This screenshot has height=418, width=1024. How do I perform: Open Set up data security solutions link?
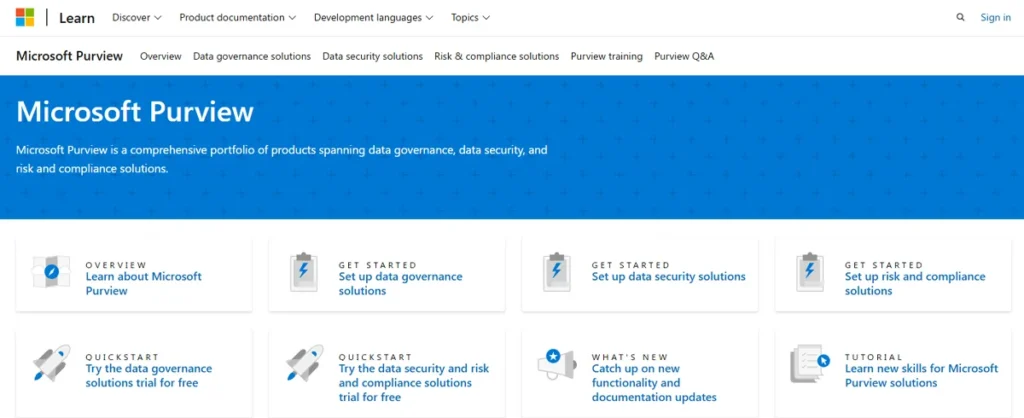click(x=669, y=276)
